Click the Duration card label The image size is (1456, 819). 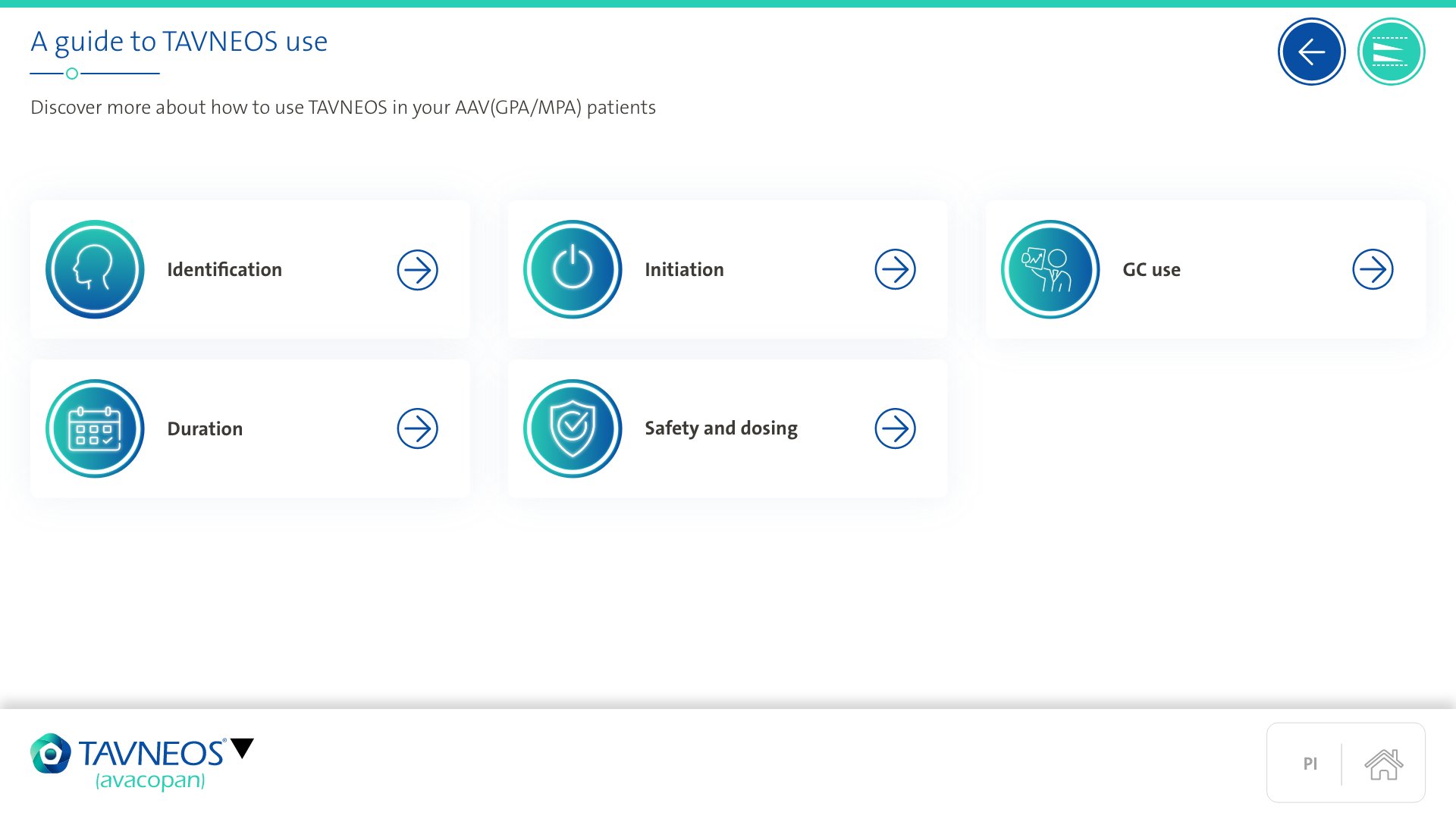[x=205, y=428]
